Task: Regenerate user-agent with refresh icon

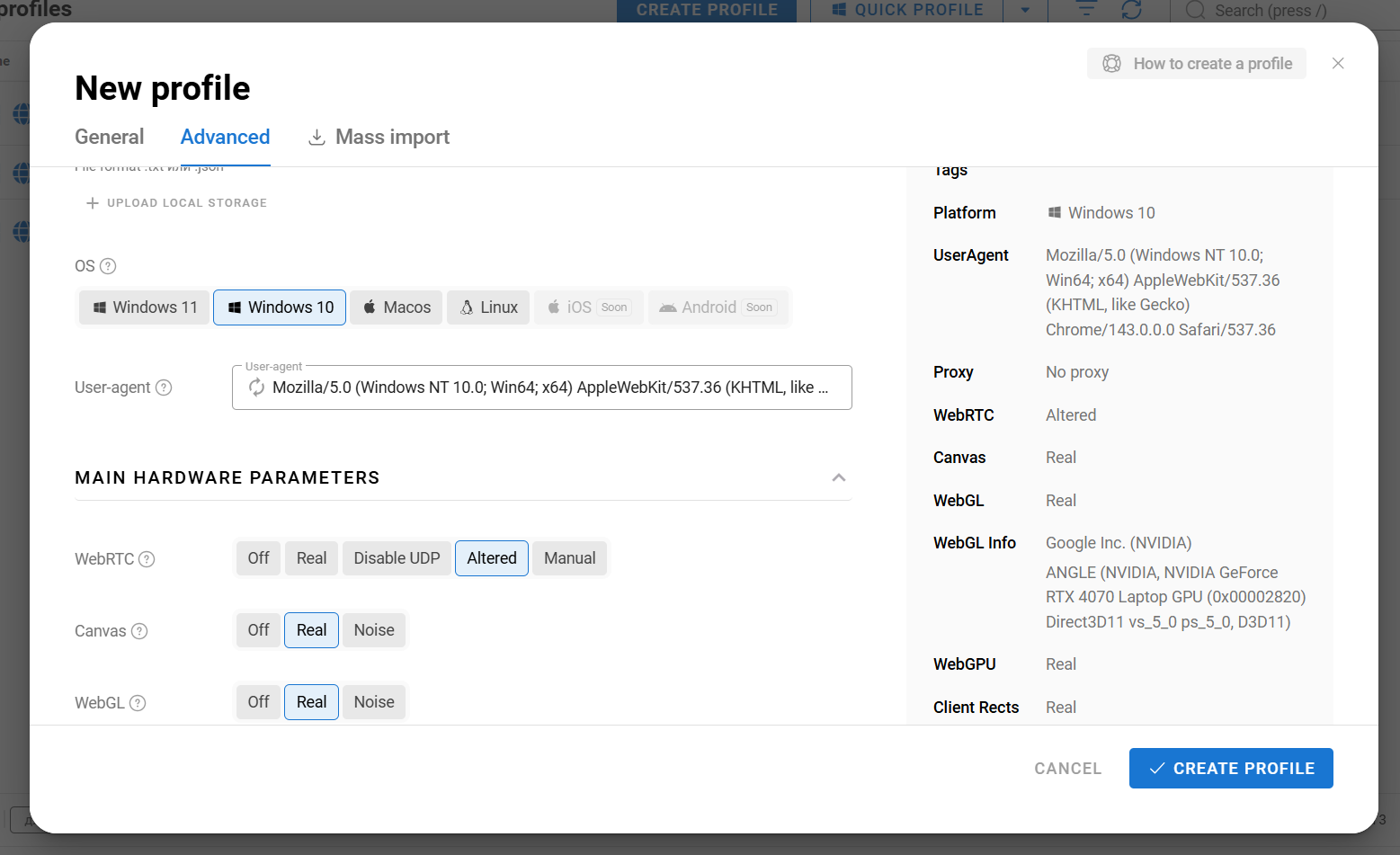Action: click(256, 387)
